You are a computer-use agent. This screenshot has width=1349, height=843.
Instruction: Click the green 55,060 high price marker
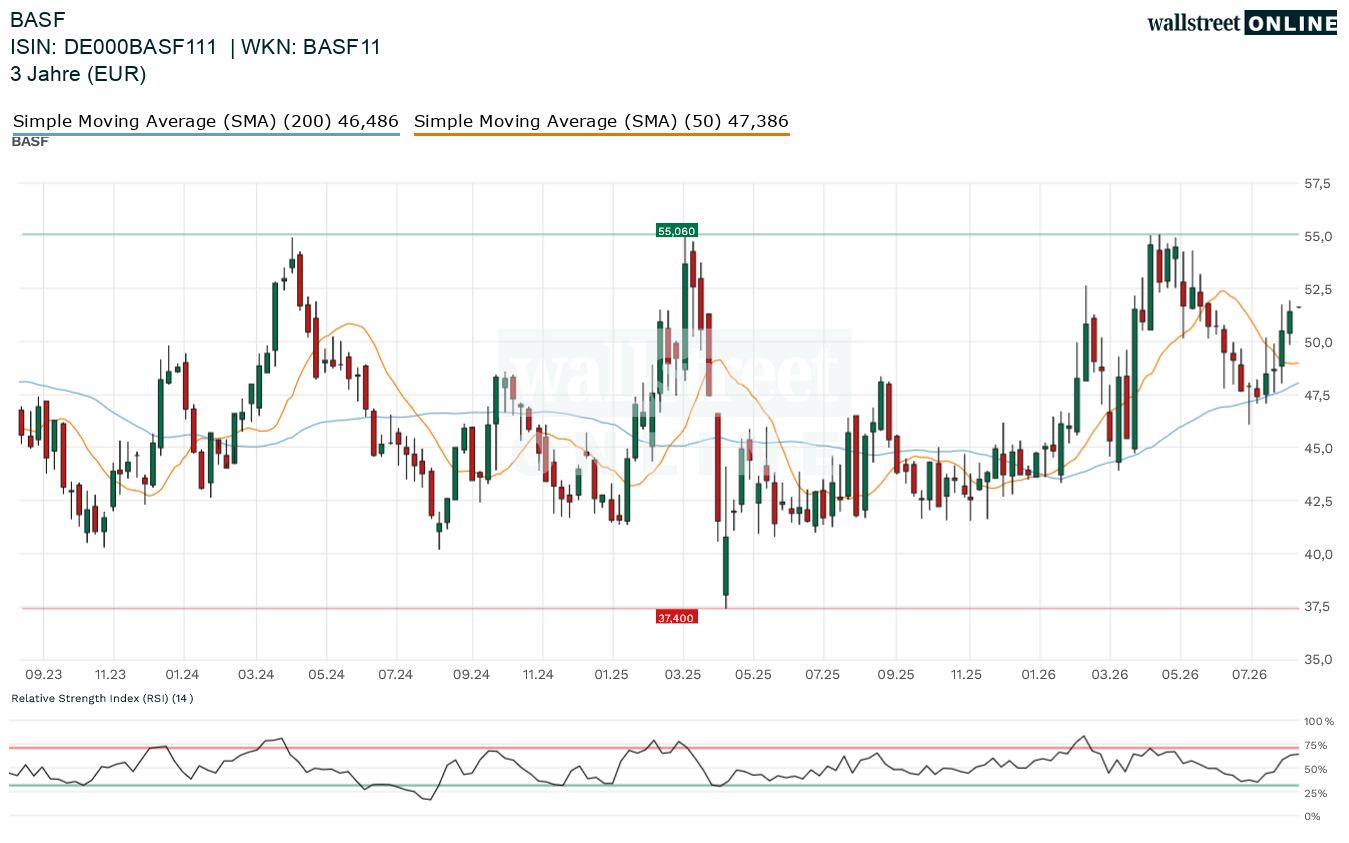676,231
